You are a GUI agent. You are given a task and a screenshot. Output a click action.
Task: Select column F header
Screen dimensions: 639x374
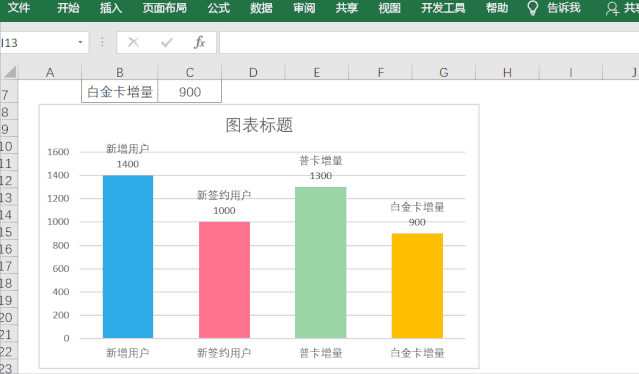(380, 72)
